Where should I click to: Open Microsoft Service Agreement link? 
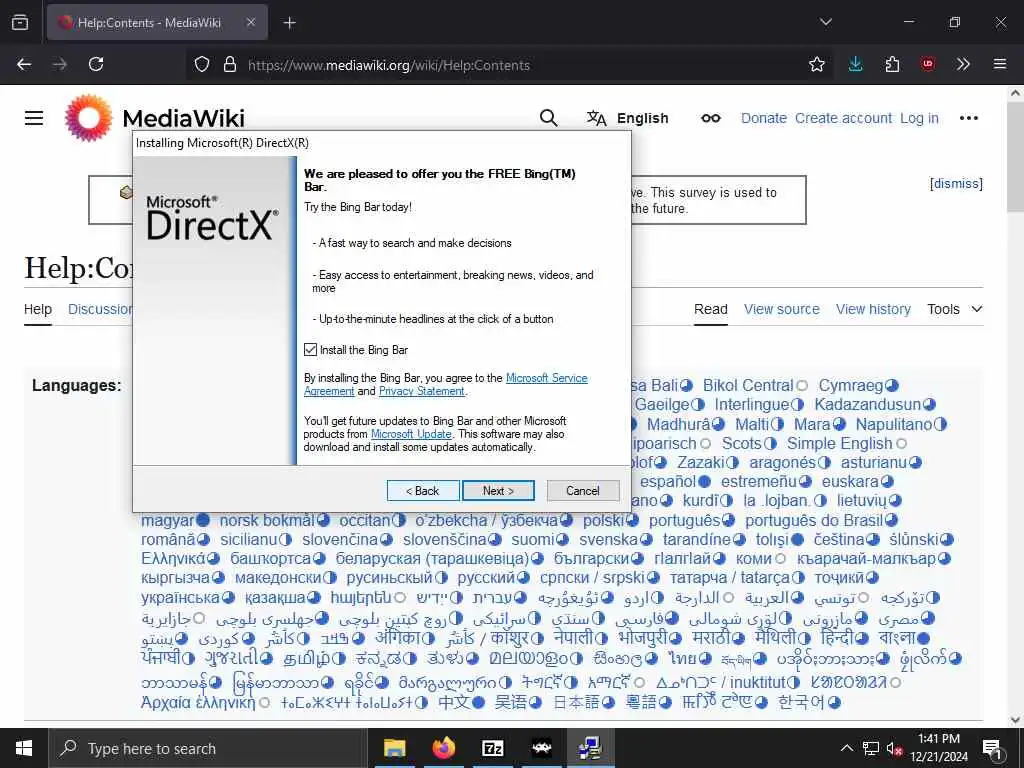coord(547,378)
